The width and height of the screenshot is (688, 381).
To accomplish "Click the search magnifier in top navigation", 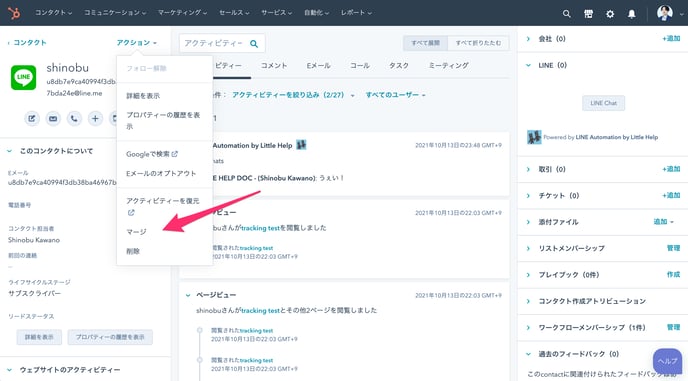I will pos(566,14).
